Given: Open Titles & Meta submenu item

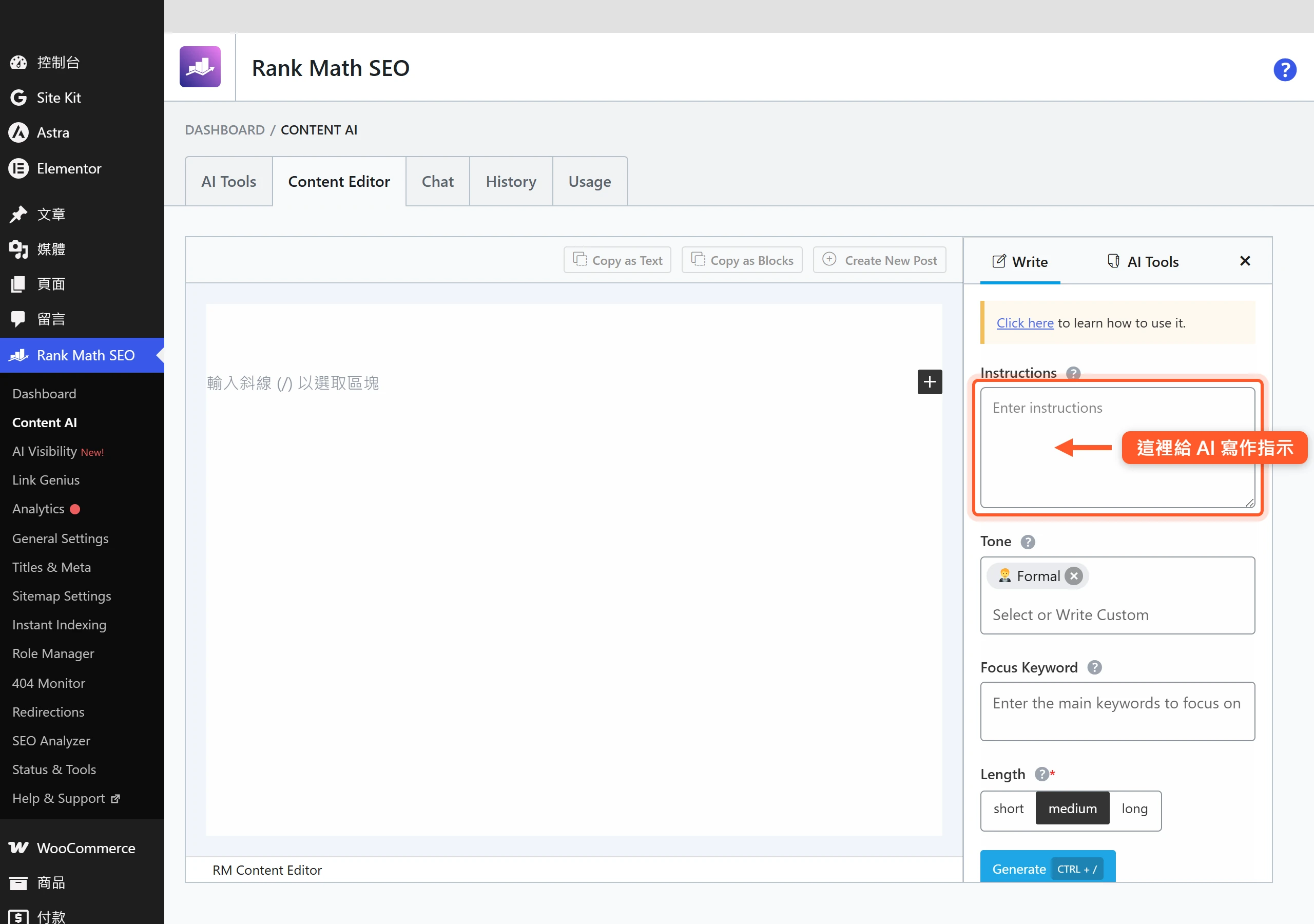Looking at the screenshot, I should click(51, 567).
